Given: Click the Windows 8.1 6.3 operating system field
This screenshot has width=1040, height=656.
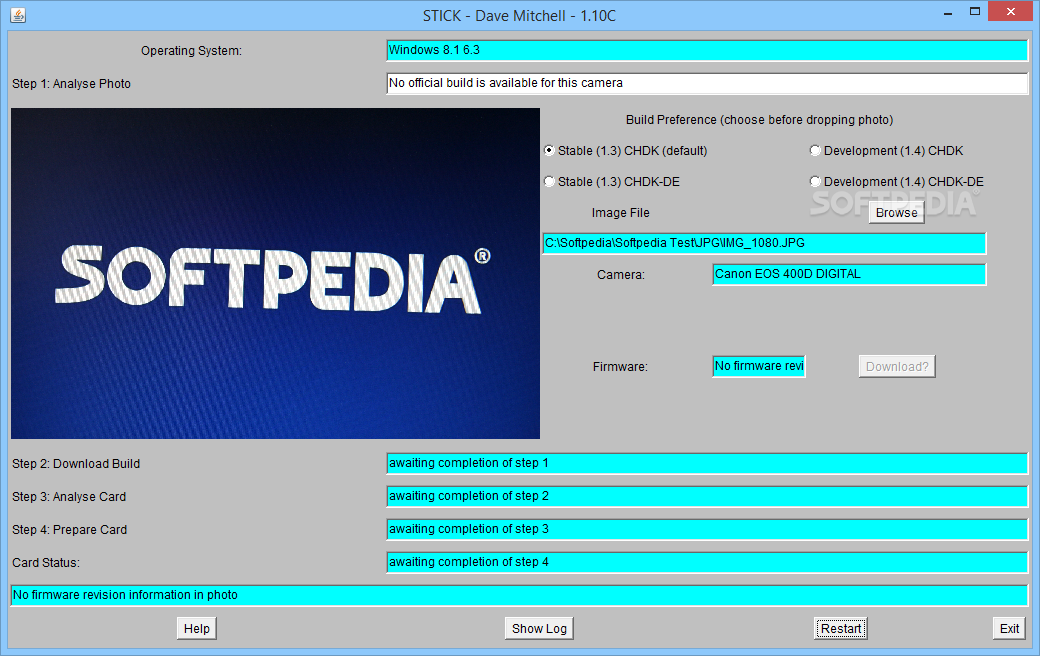Looking at the screenshot, I should click(707, 50).
